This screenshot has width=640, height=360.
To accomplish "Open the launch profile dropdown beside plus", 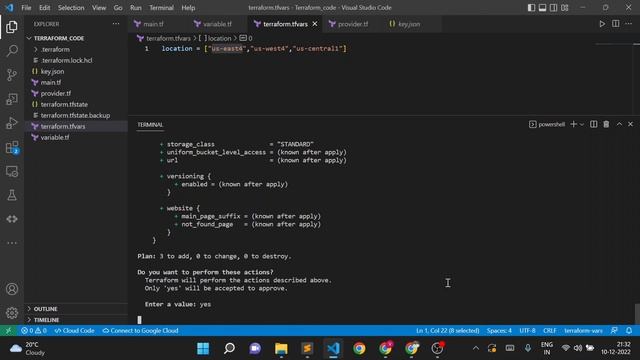I will 582,124.
